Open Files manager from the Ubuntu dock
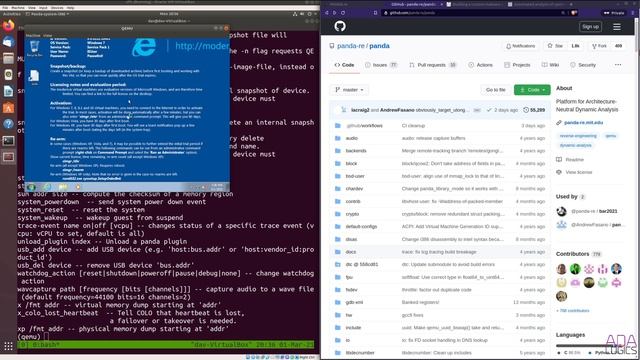The height and width of the screenshot is (360, 640). [x=8, y=58]
